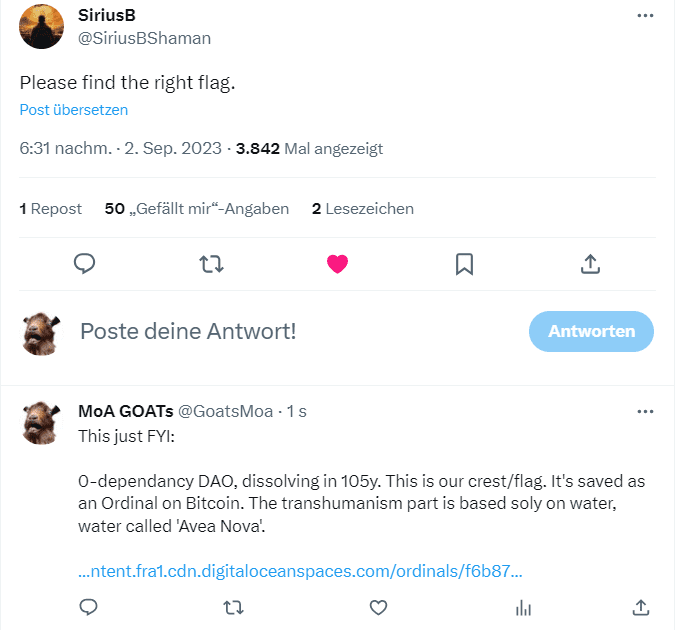Reply to SiriusB's post via comment icon
This screenshot has height=630, width=686.
click(x=85, y=263)
